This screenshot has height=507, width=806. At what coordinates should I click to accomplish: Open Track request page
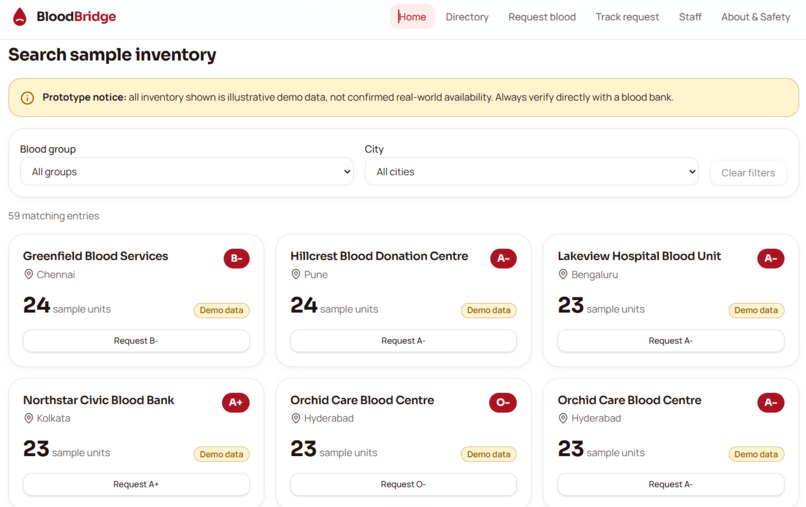pos(627,17)
